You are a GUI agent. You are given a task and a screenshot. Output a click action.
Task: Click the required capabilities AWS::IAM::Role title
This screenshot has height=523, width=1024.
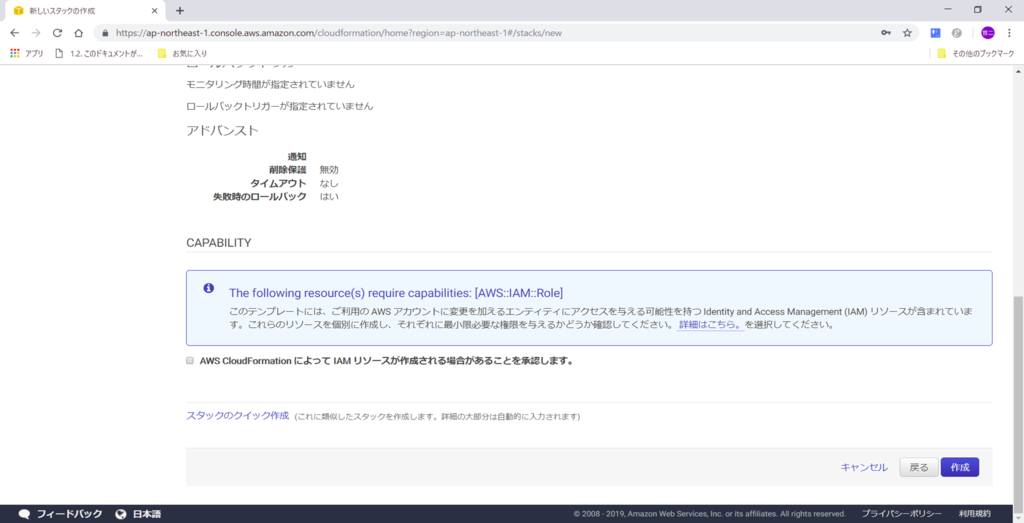(x=396, y=292)
